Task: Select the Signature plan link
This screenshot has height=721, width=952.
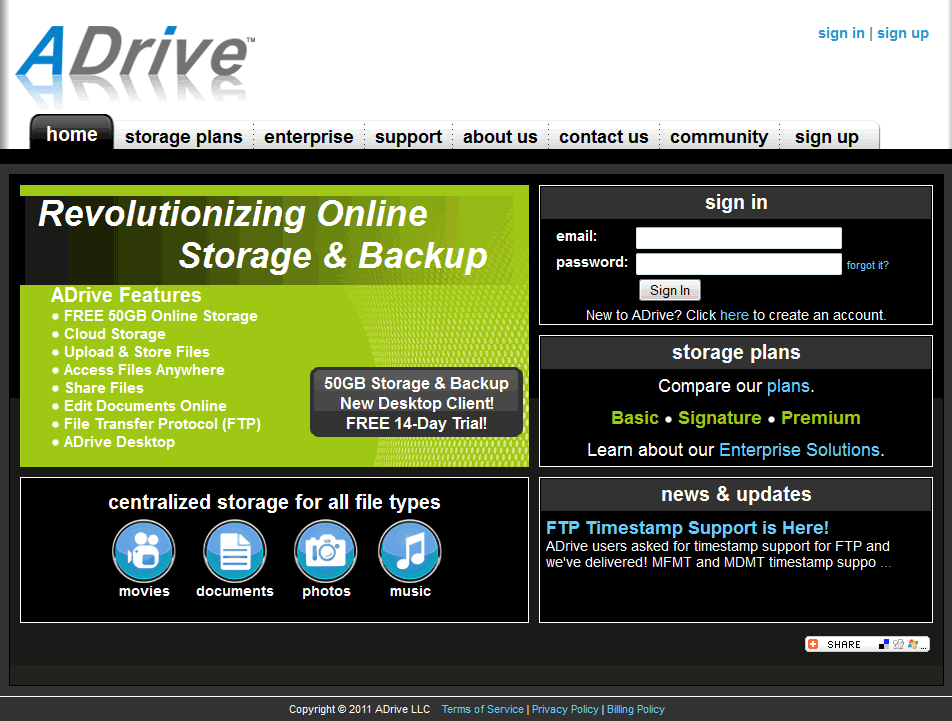Action: (x=719, y=418)
